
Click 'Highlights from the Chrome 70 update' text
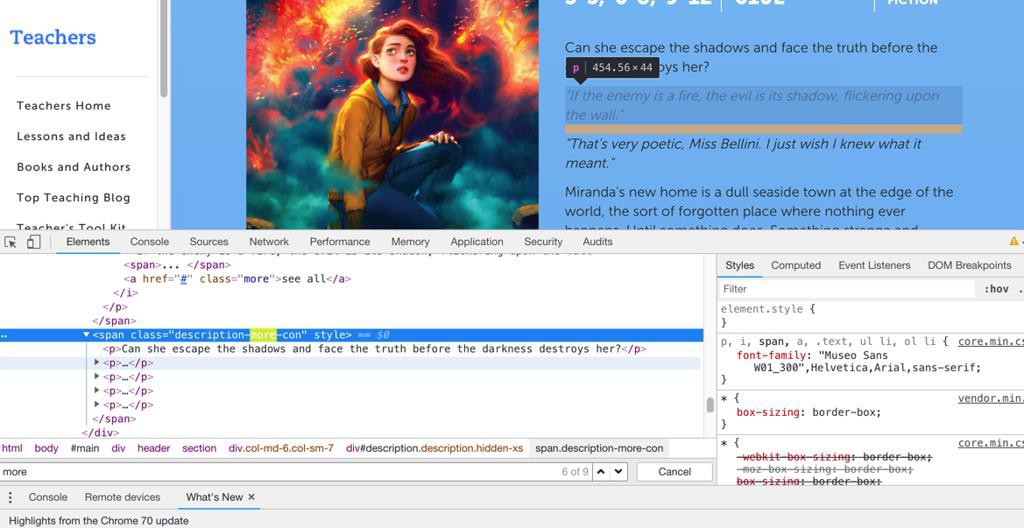tap(99, 521)
